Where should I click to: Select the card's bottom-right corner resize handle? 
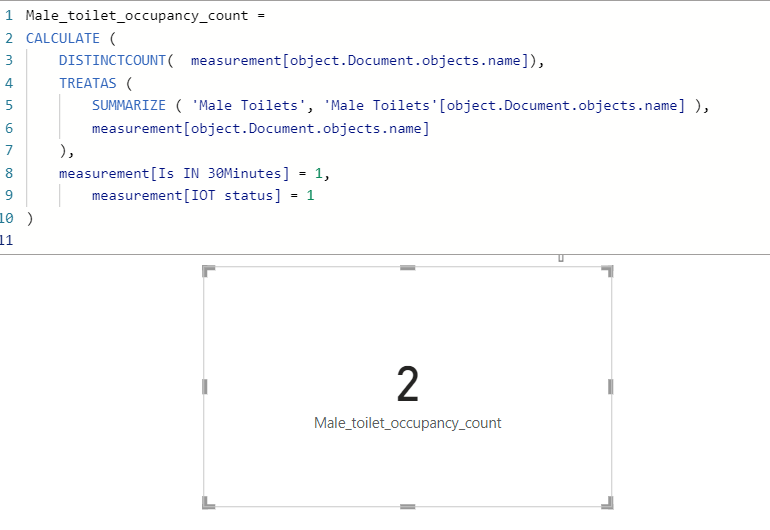tap(608, 503)
